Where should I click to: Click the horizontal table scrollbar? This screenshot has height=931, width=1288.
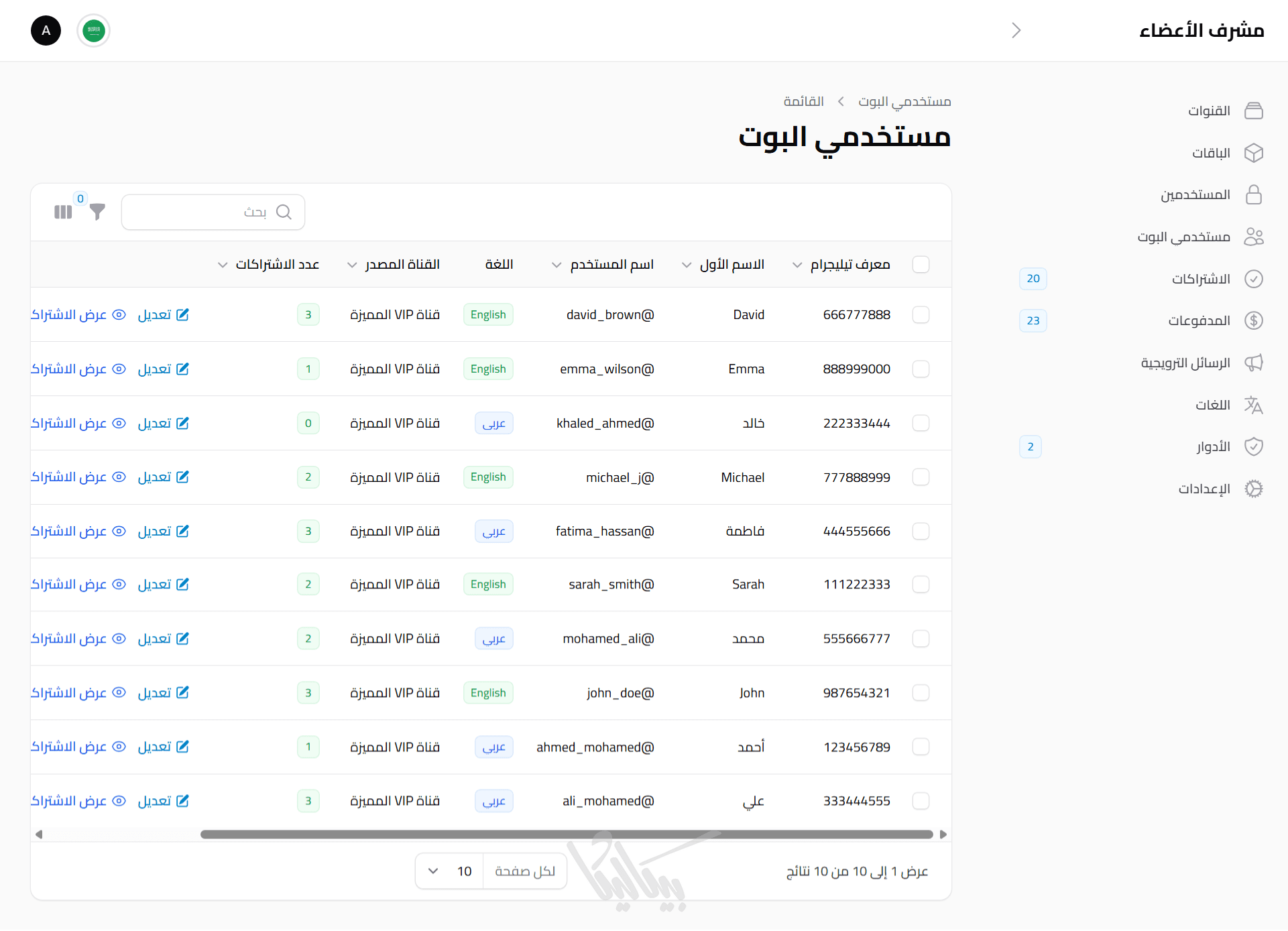tap(566, 834)
